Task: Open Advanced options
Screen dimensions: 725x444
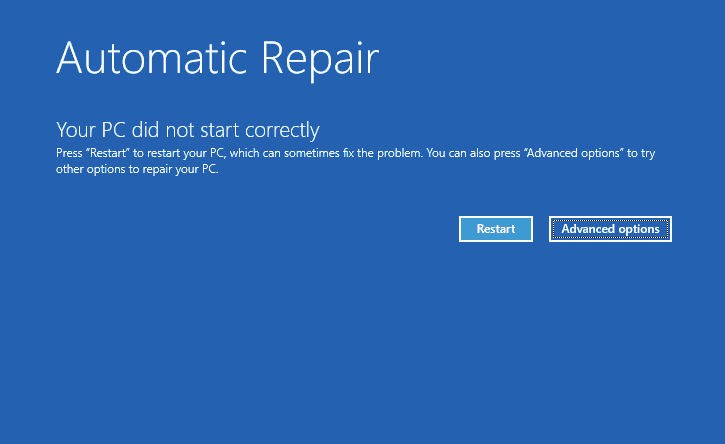Action: click(x=610, y=229)
